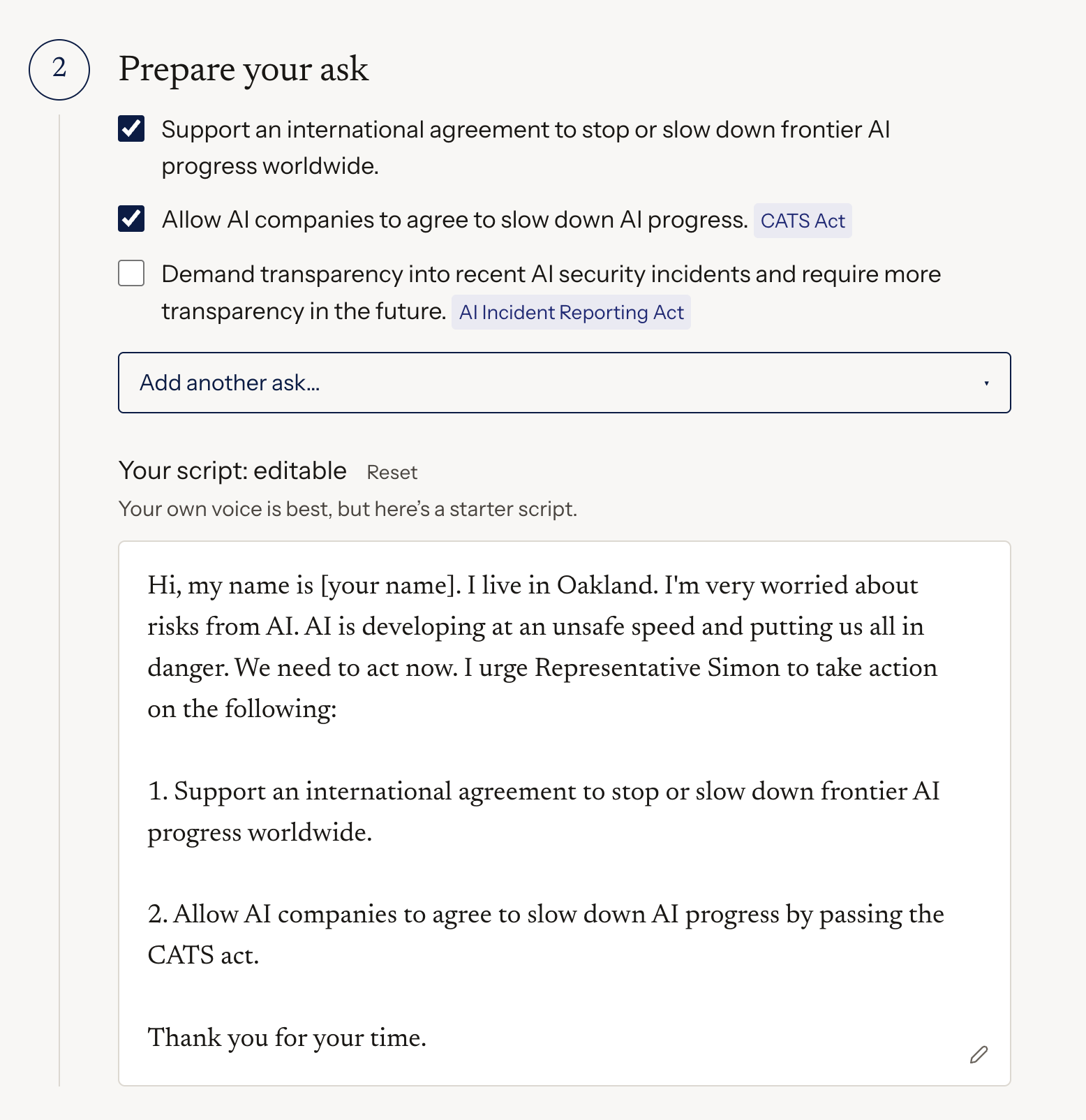Click 'Your script: editable' label
Image resolution: width=1086 pixels, height=1120 pixels.
pos(232,471)
